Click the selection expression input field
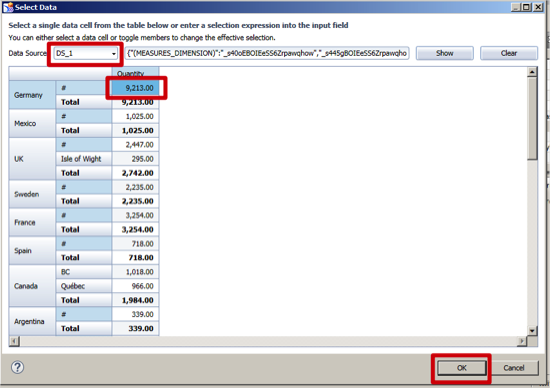Screen dimensions: 550x389 click(267, 53)
